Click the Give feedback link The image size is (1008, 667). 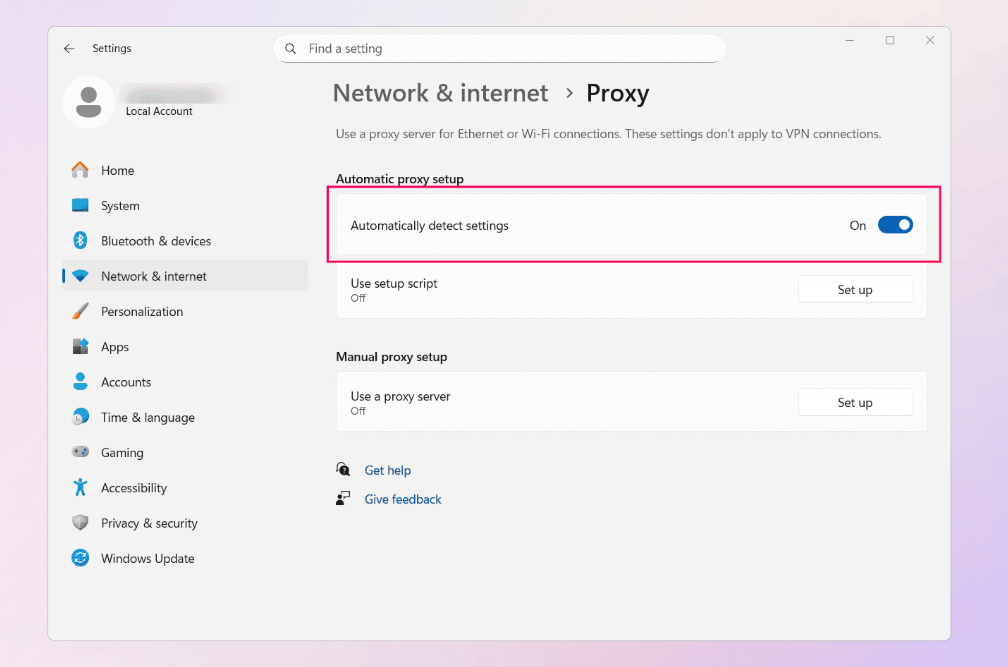click(402, 500)
